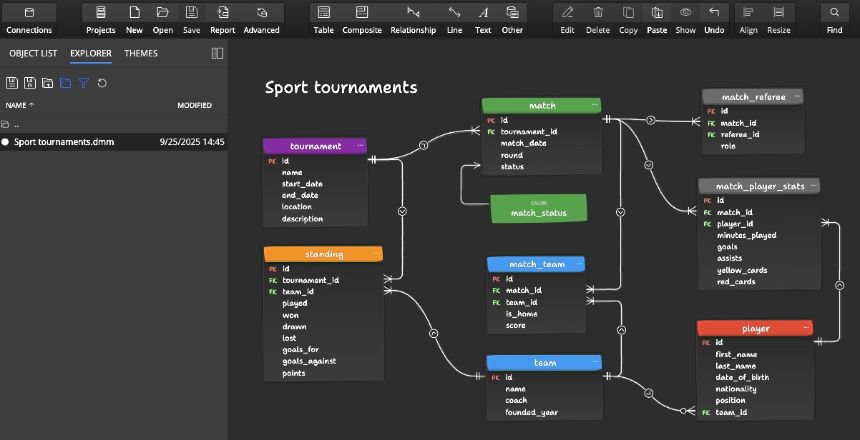Screen dimensions: 860x440
Task: Open the tournament table options menu
Action: (360, 145)
